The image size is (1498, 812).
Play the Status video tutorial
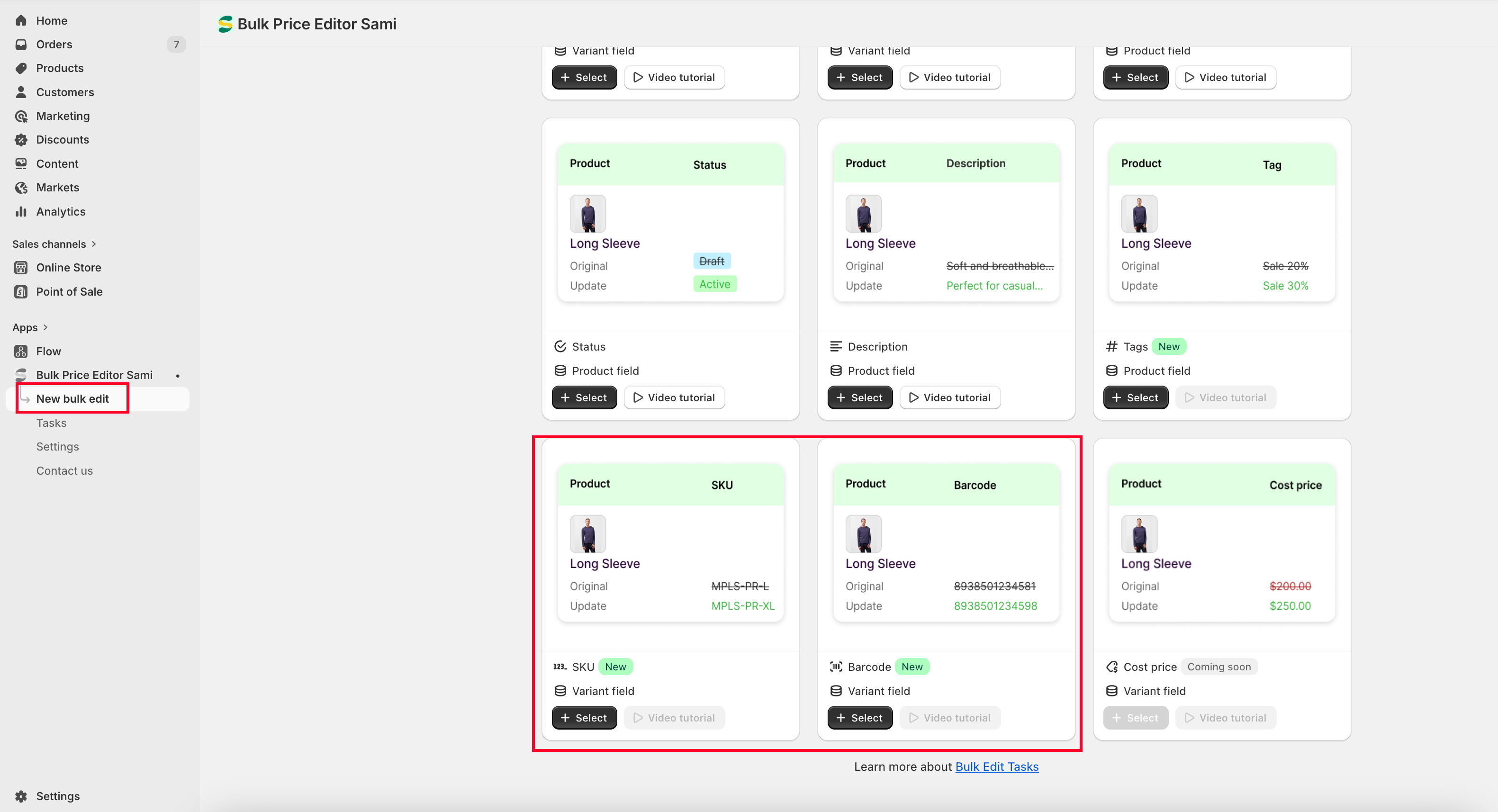click(674, 397)
